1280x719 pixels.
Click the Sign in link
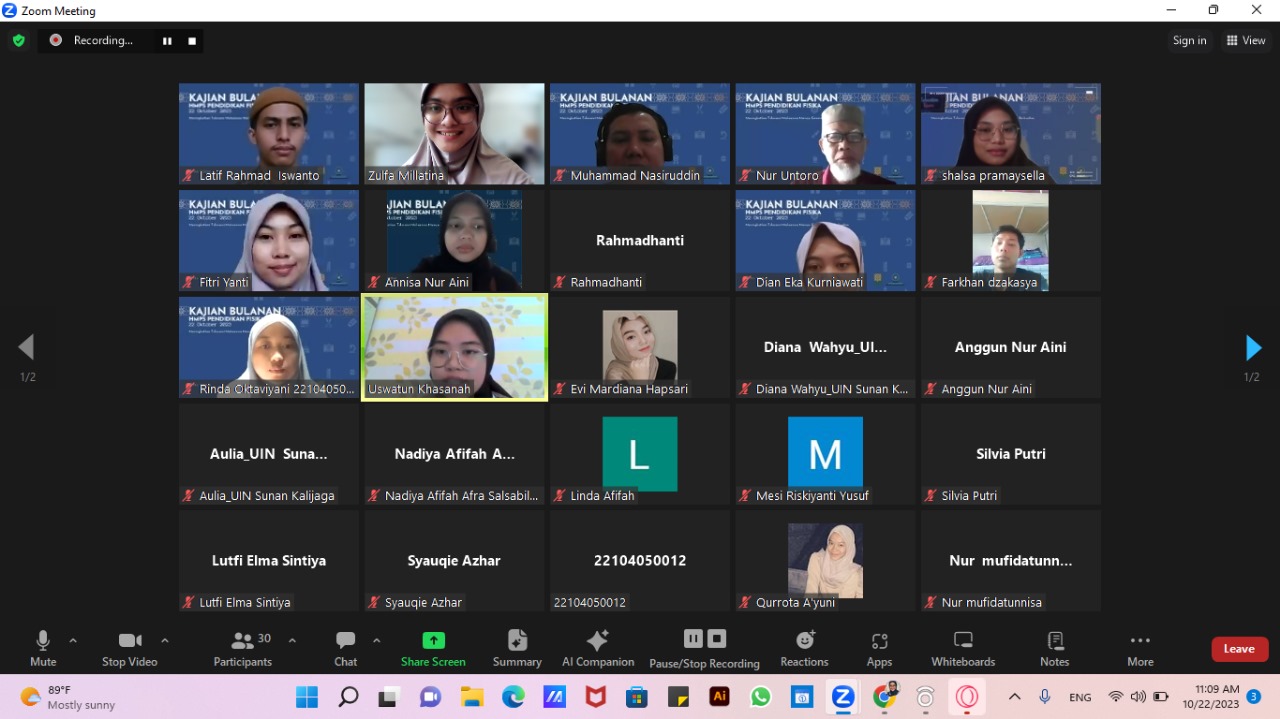(x=1189, y=40)
